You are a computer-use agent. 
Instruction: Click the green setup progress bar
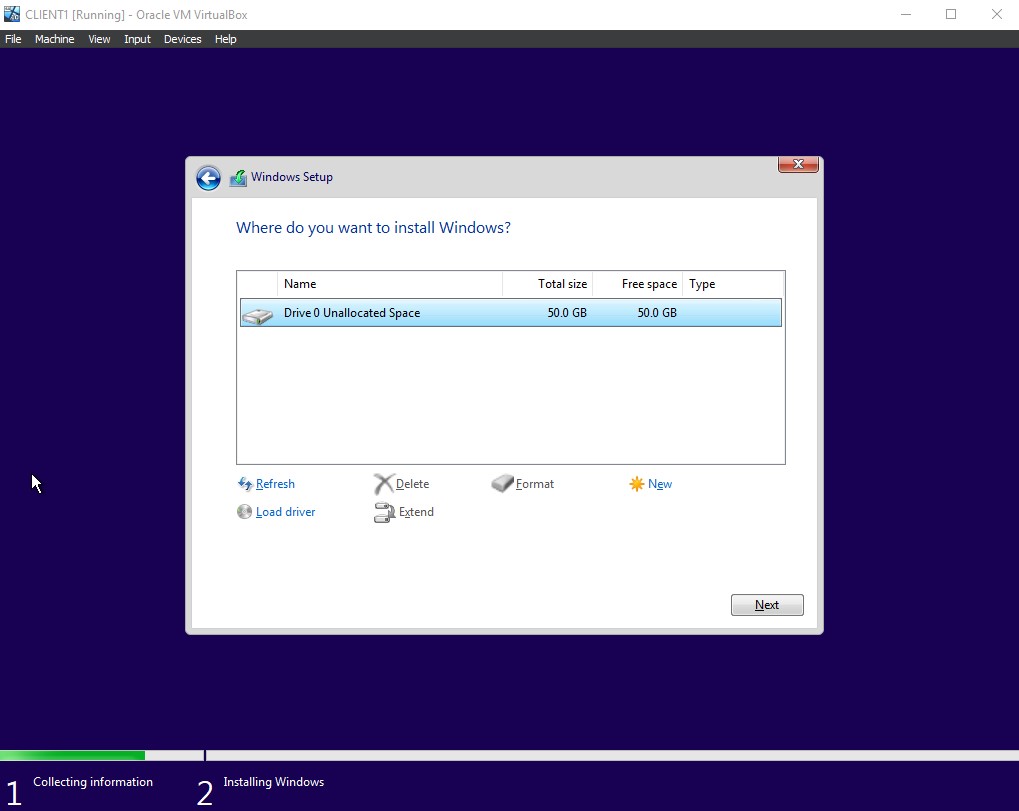click(72, 755)
